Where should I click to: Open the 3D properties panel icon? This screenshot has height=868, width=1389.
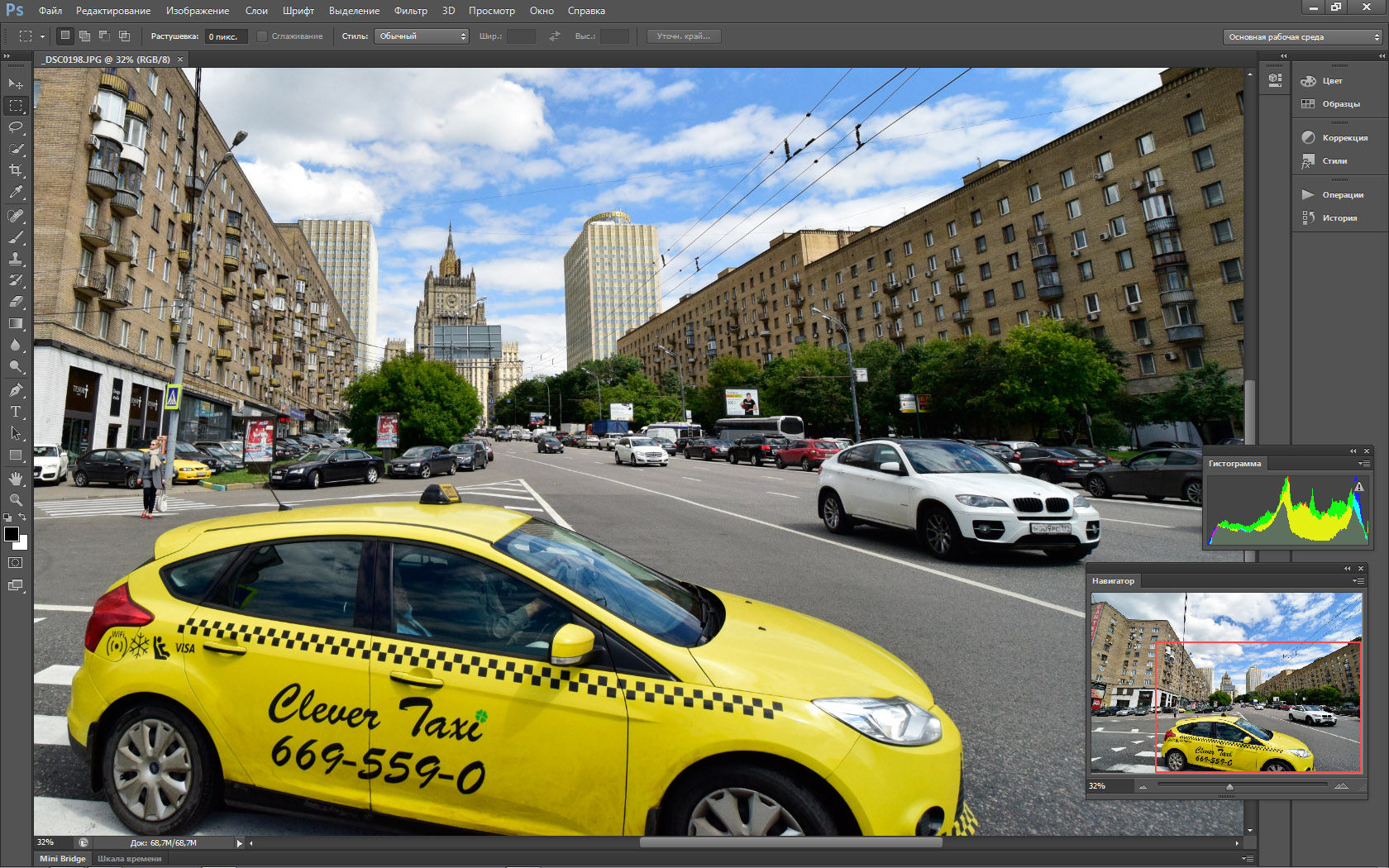pyautogui.click(x=1275, y=79)
